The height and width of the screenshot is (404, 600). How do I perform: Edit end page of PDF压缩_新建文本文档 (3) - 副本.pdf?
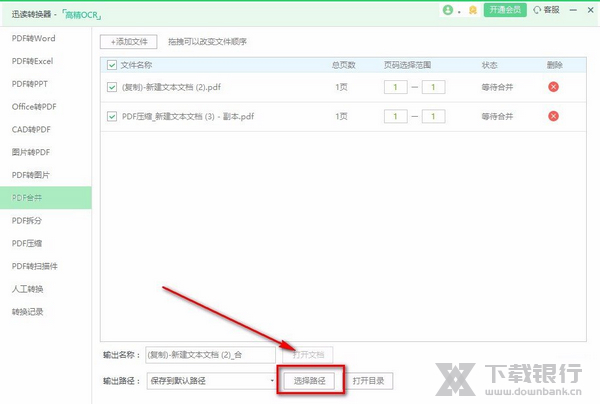tap(434, 116)
